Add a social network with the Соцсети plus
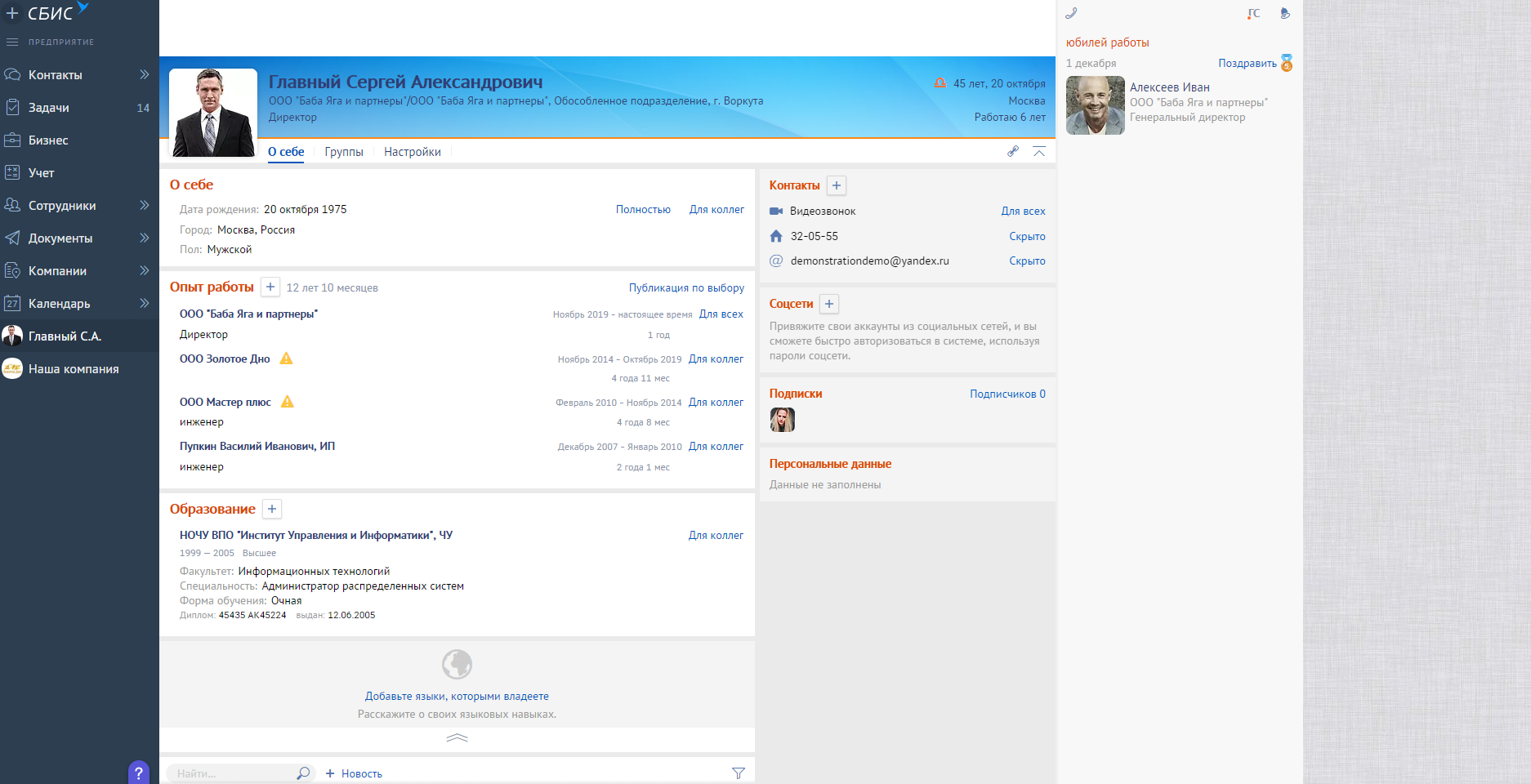The height and width of the screenshot is (784, 1531). click(x=829, y=304)
